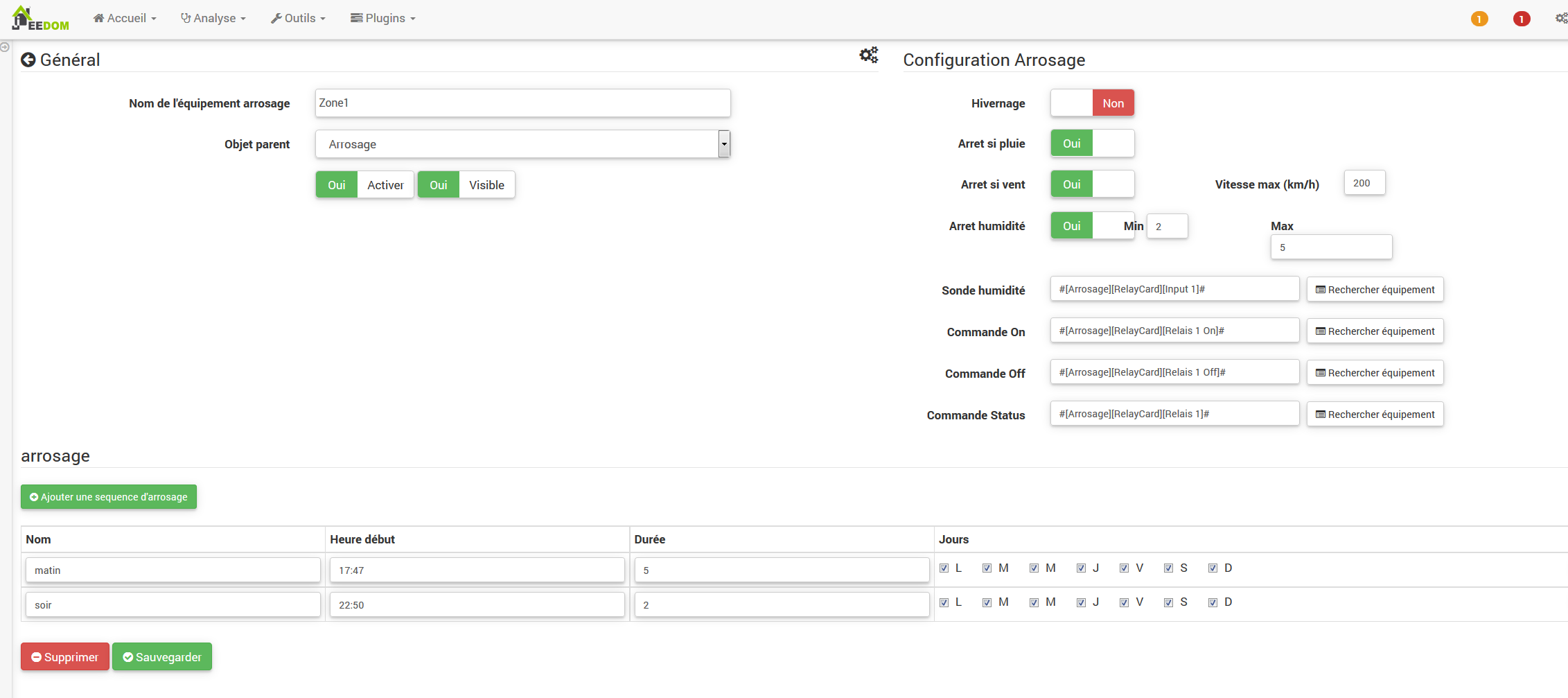Uncheck L checkbox in matin row
The width and height of the screenshot is (1568, 698).
click(x=944, y=568)
